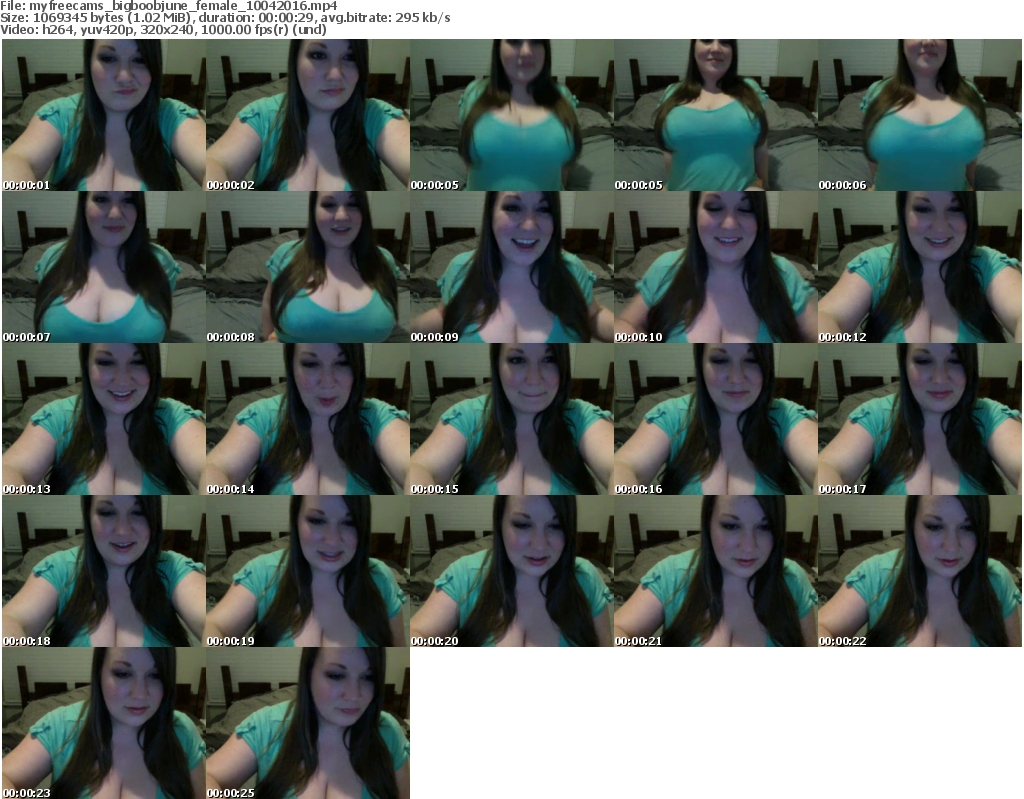This screenshot has height=799, width=1024.
Task: Choose the frame at 00:00:10
Action: tap(715, 267)
